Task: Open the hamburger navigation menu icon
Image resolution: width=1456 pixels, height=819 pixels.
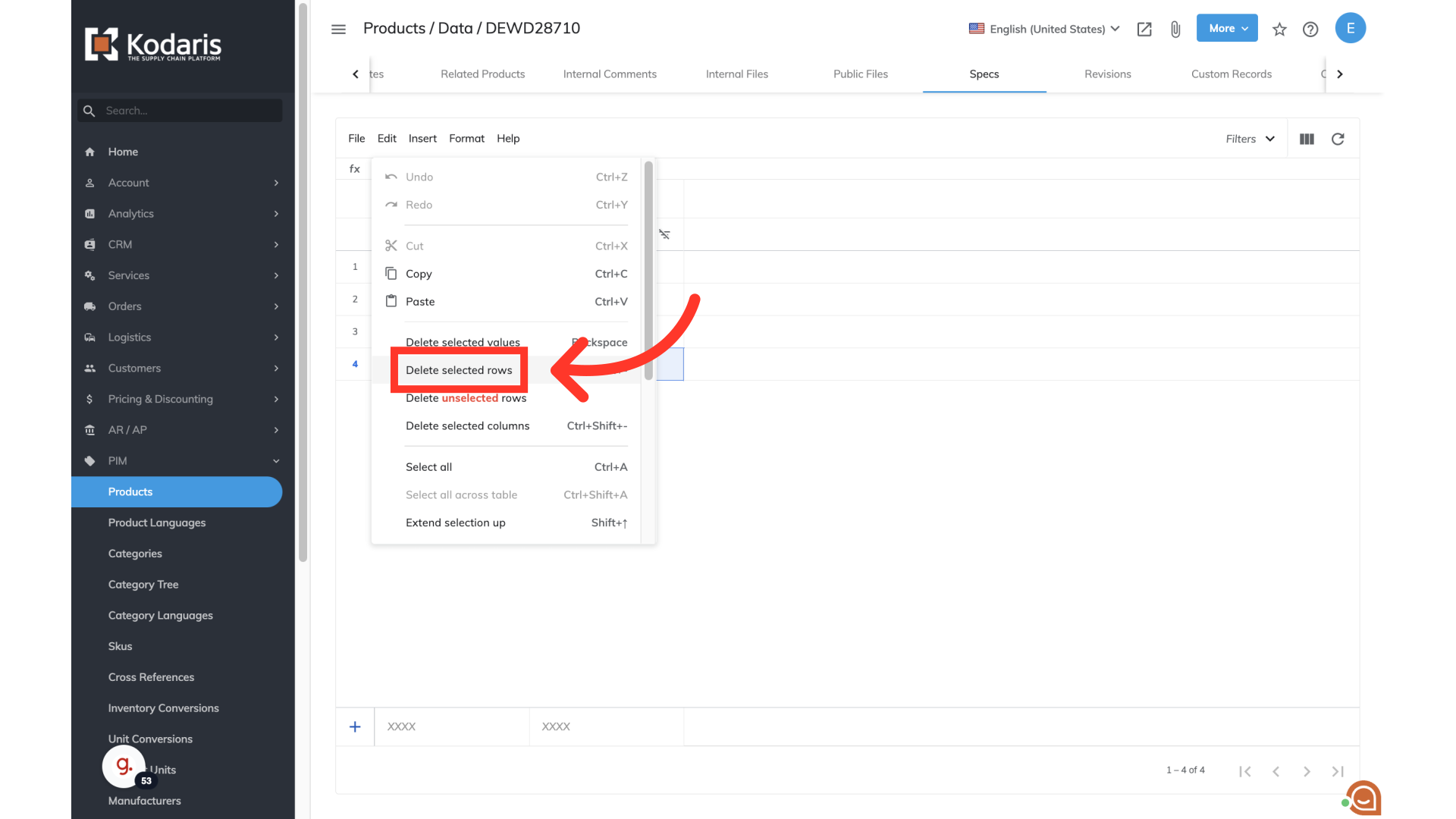Action: click(338, 29)
